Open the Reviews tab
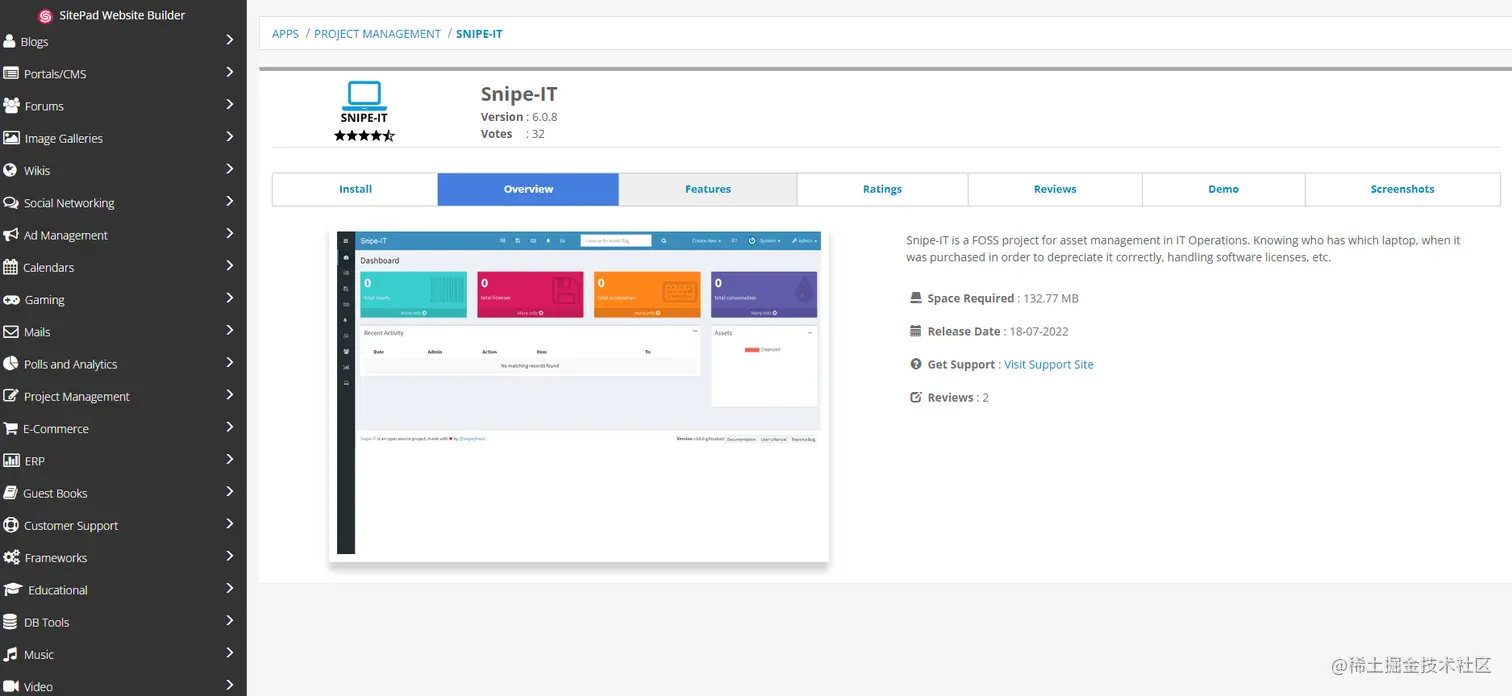The width and height of the screenshot is (1512, 696). [x=1055, y=189]
